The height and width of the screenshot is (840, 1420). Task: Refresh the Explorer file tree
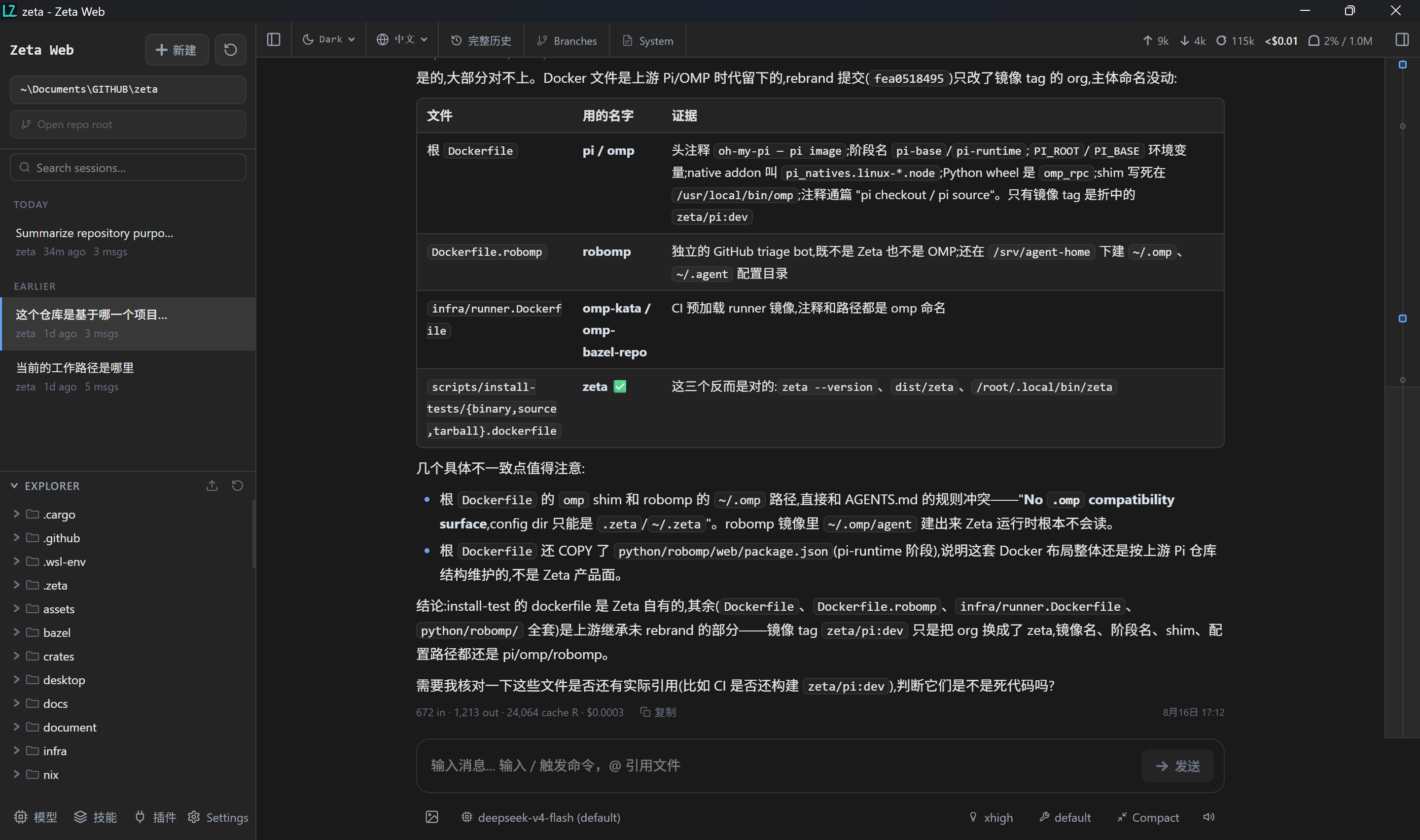[238, 486]
